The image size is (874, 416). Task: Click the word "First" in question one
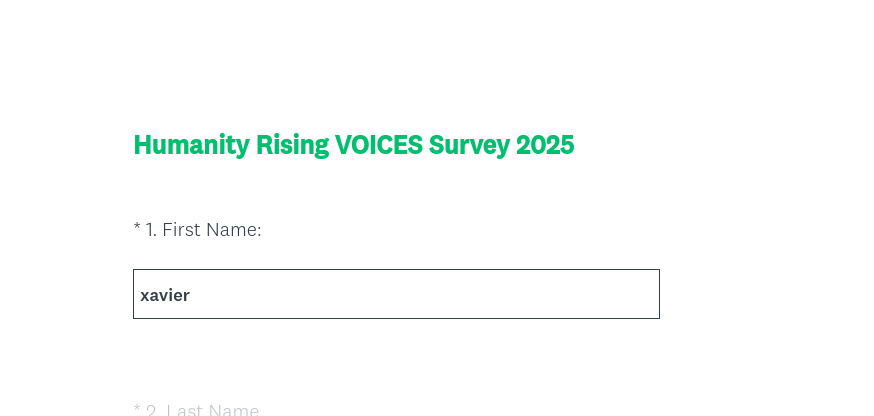[x=181, y=230]
